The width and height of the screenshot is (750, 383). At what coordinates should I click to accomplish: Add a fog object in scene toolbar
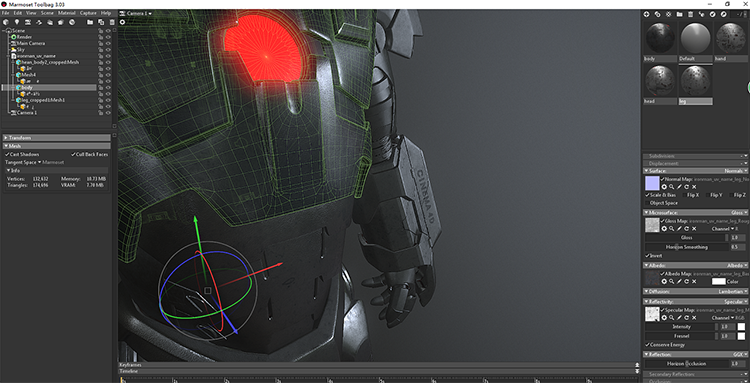(50, 22)
